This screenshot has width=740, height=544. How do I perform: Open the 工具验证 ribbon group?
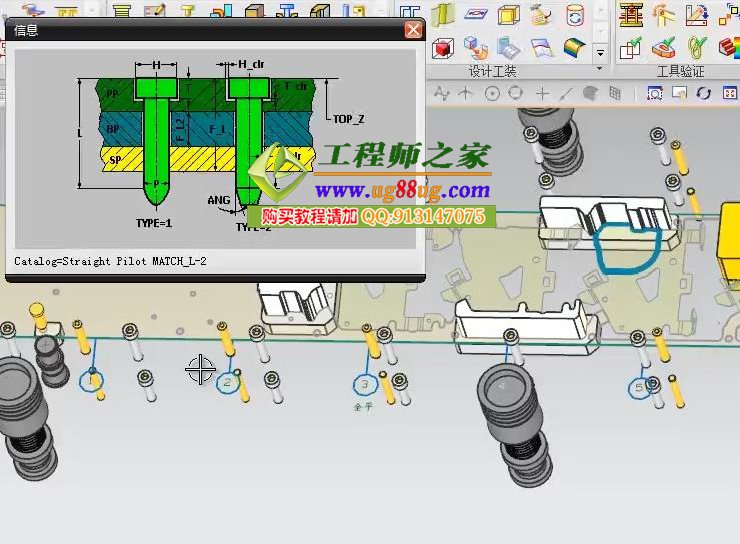click(680, 72)
